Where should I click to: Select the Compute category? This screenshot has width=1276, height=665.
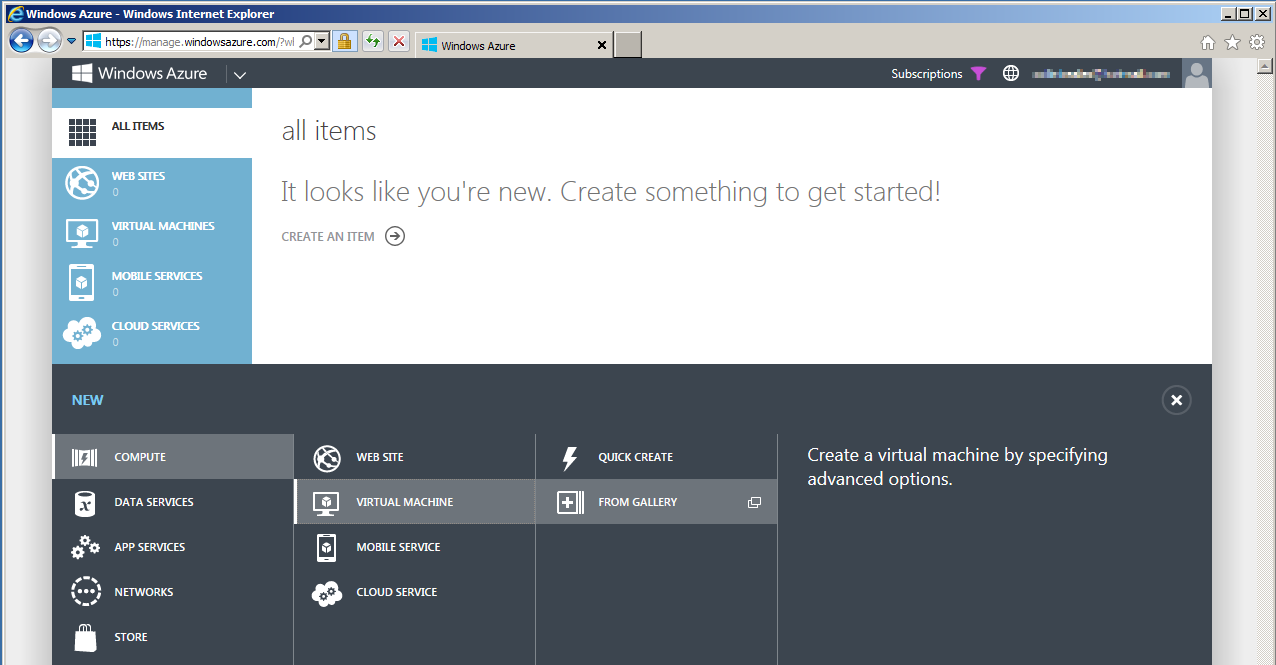coord(139,456)
